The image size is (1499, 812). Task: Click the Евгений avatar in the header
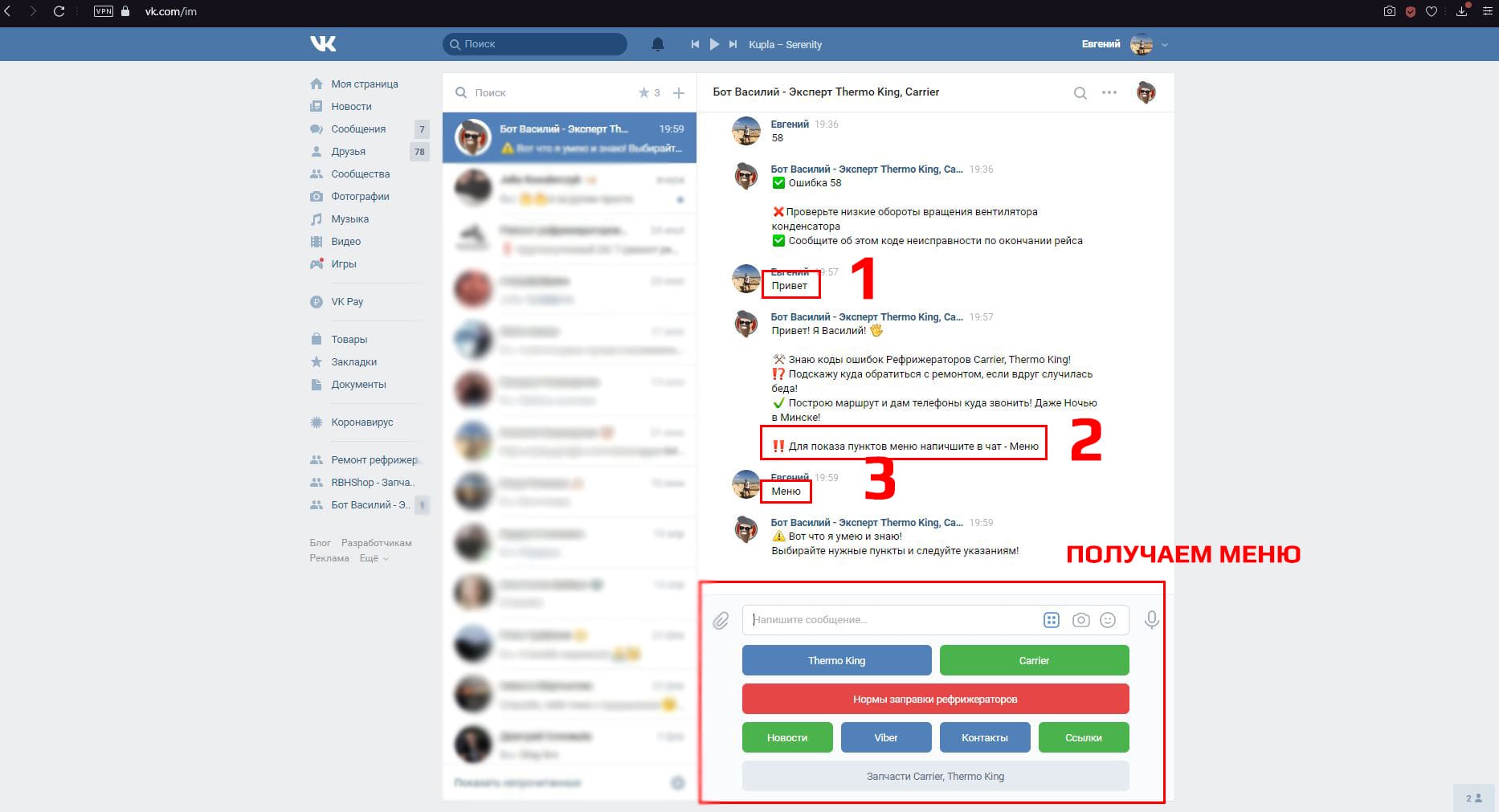click(x=1142, y=44)
